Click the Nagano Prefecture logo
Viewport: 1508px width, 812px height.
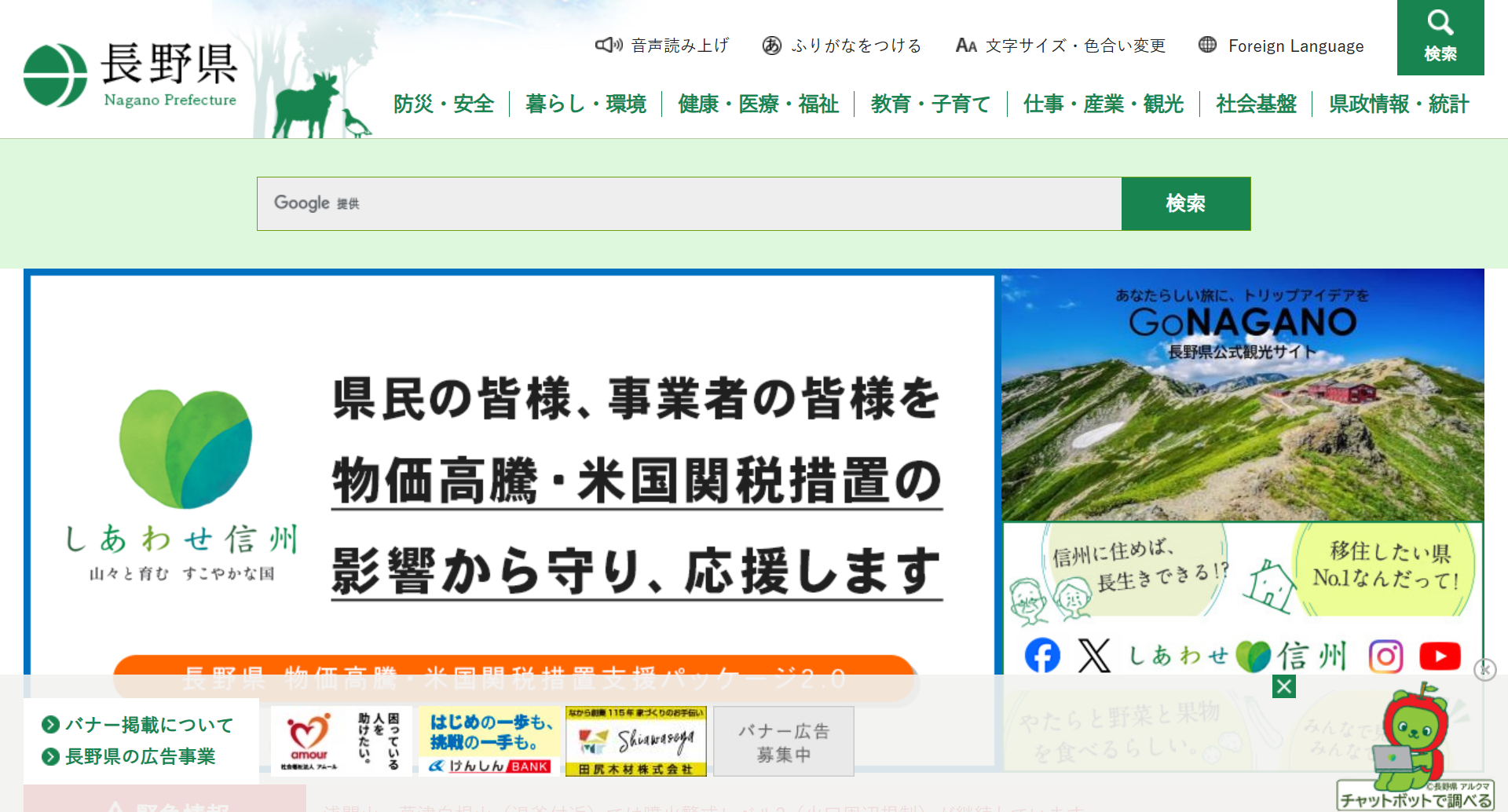tap(130, 75)
